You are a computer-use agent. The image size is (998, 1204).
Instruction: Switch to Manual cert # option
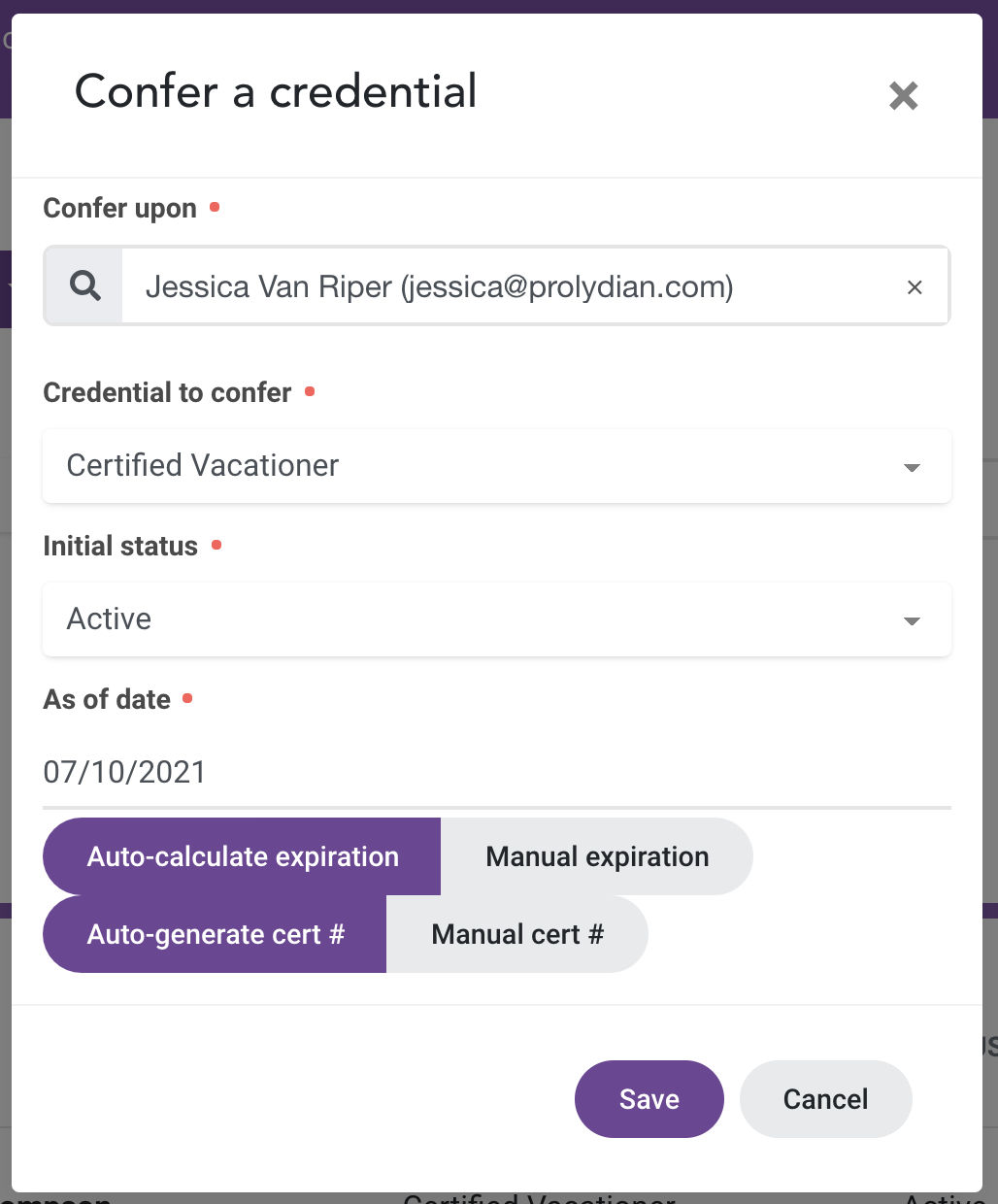tap(517, 934)
